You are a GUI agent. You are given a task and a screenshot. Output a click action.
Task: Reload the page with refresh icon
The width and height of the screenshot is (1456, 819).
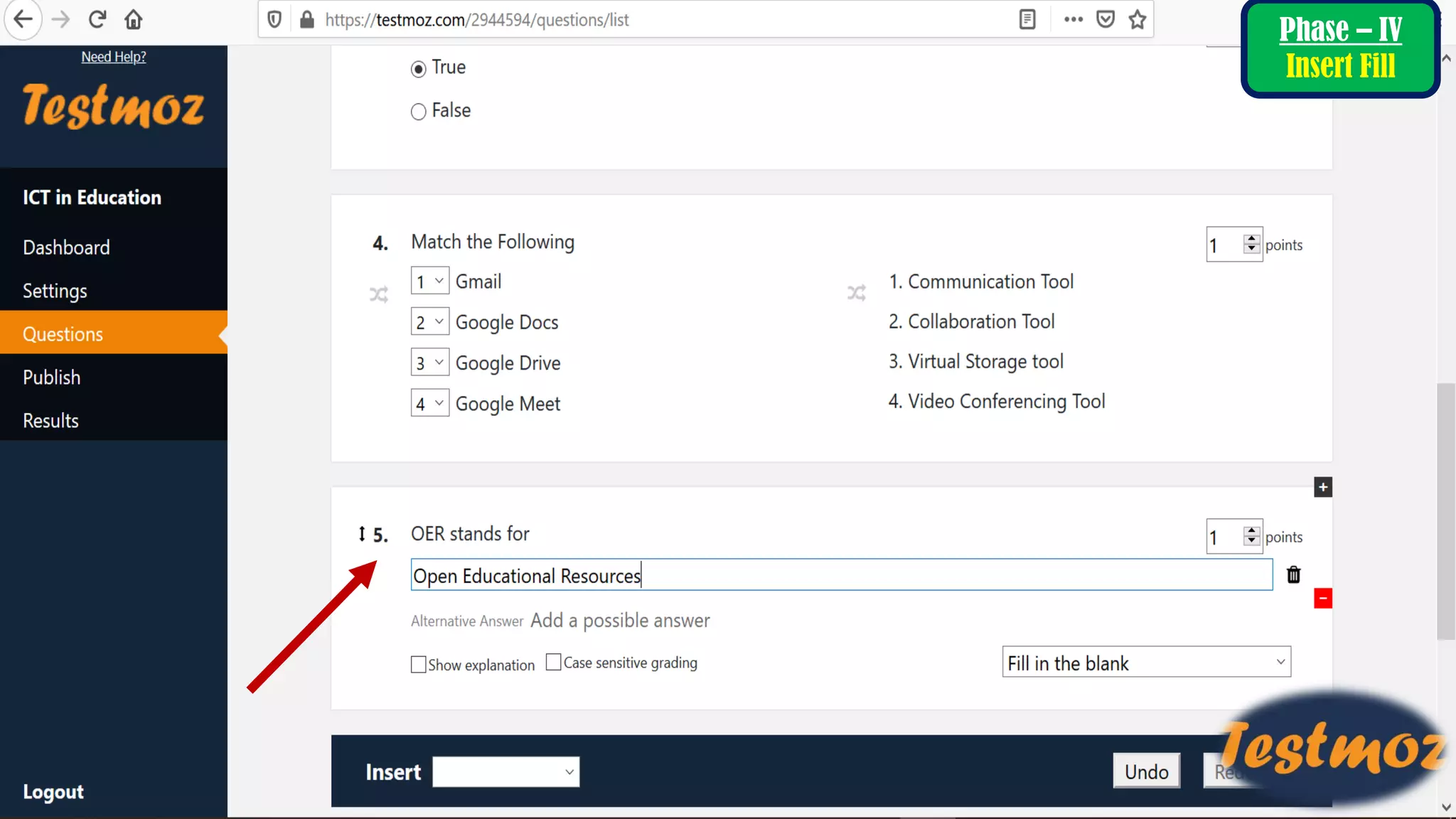[97, 19]
